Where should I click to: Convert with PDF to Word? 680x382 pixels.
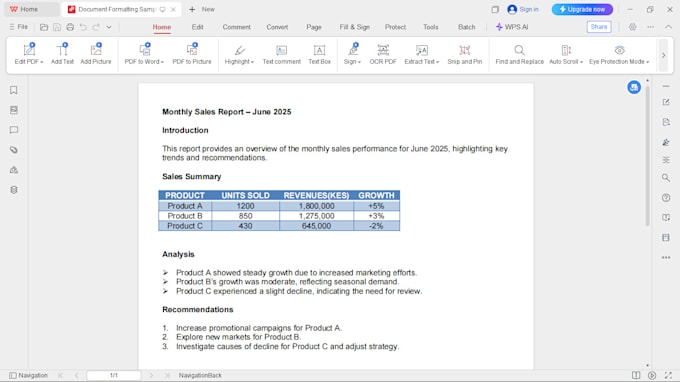click(x=144, y=54)
